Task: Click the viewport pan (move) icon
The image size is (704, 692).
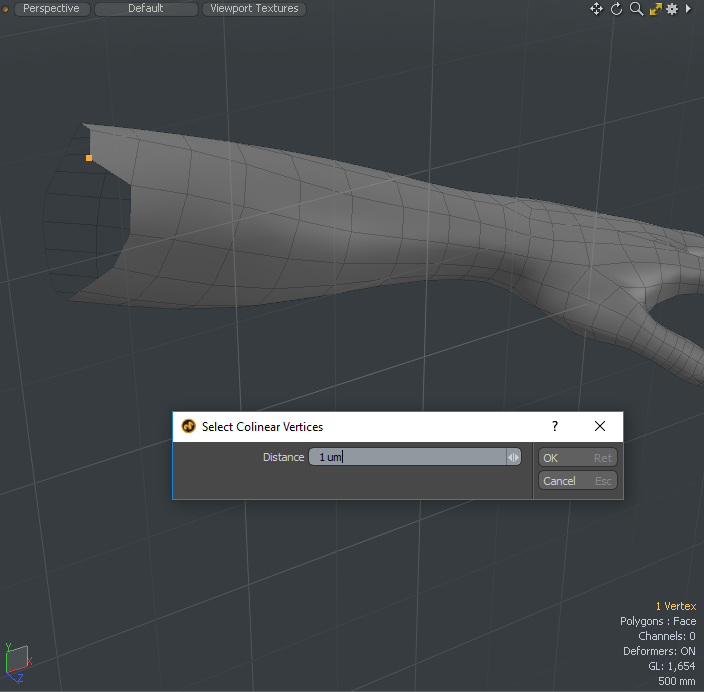Action: point(596,9)
